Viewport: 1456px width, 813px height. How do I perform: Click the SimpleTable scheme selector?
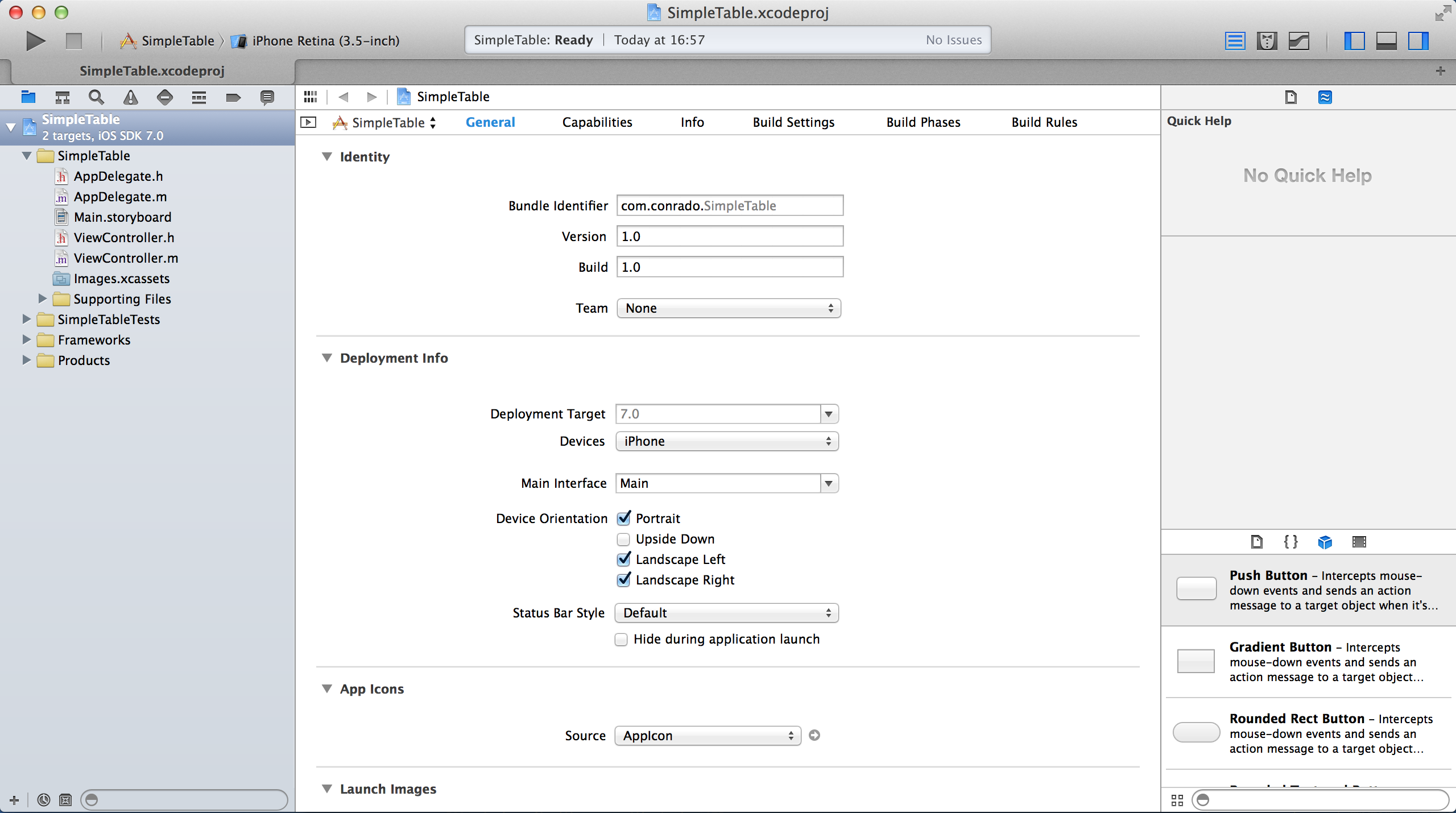tap(167, 41)
